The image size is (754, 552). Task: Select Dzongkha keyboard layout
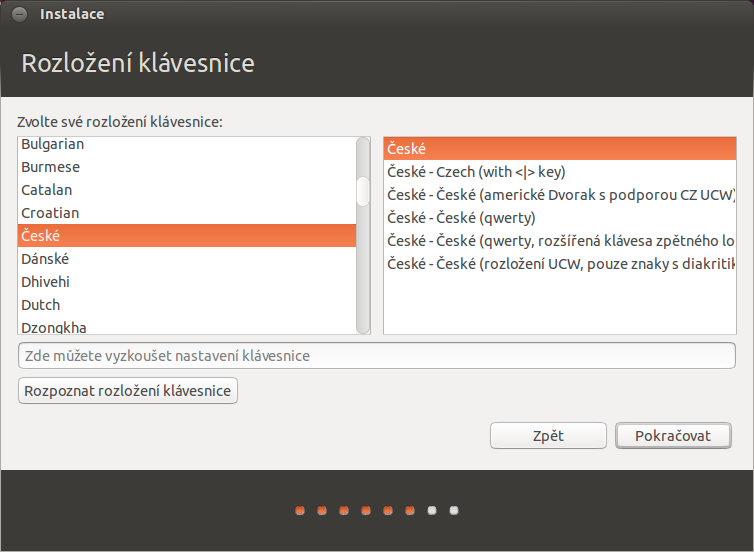[187, 326]
